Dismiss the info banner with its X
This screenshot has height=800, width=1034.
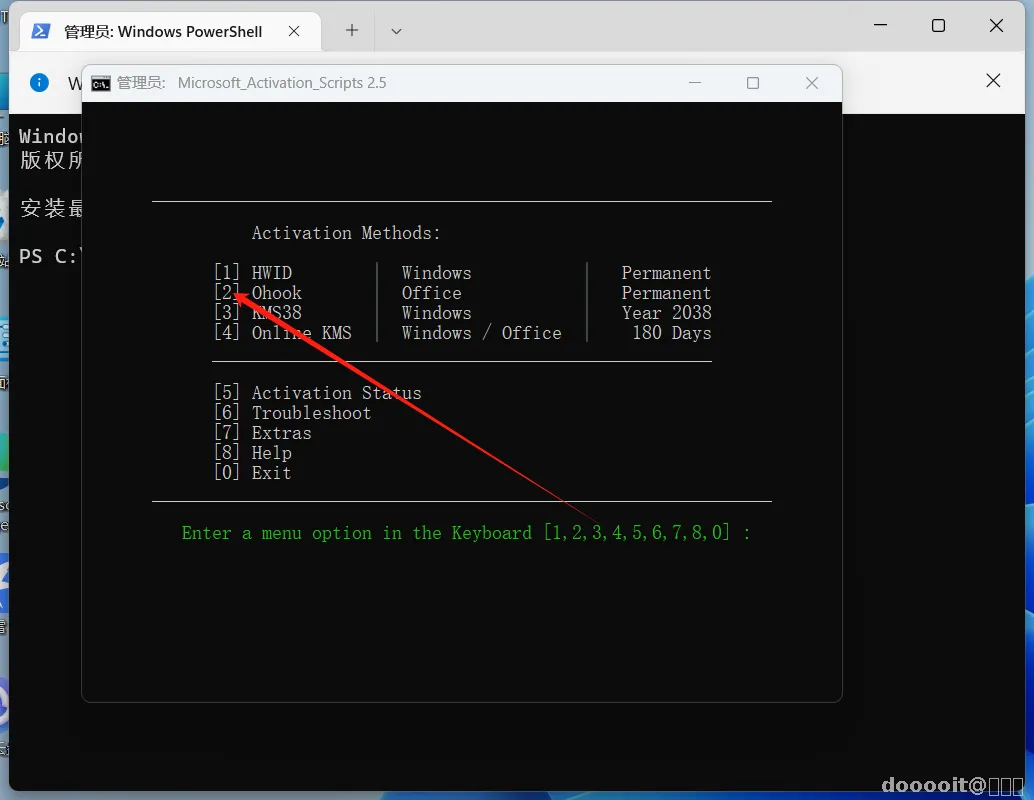click(993, 80)
